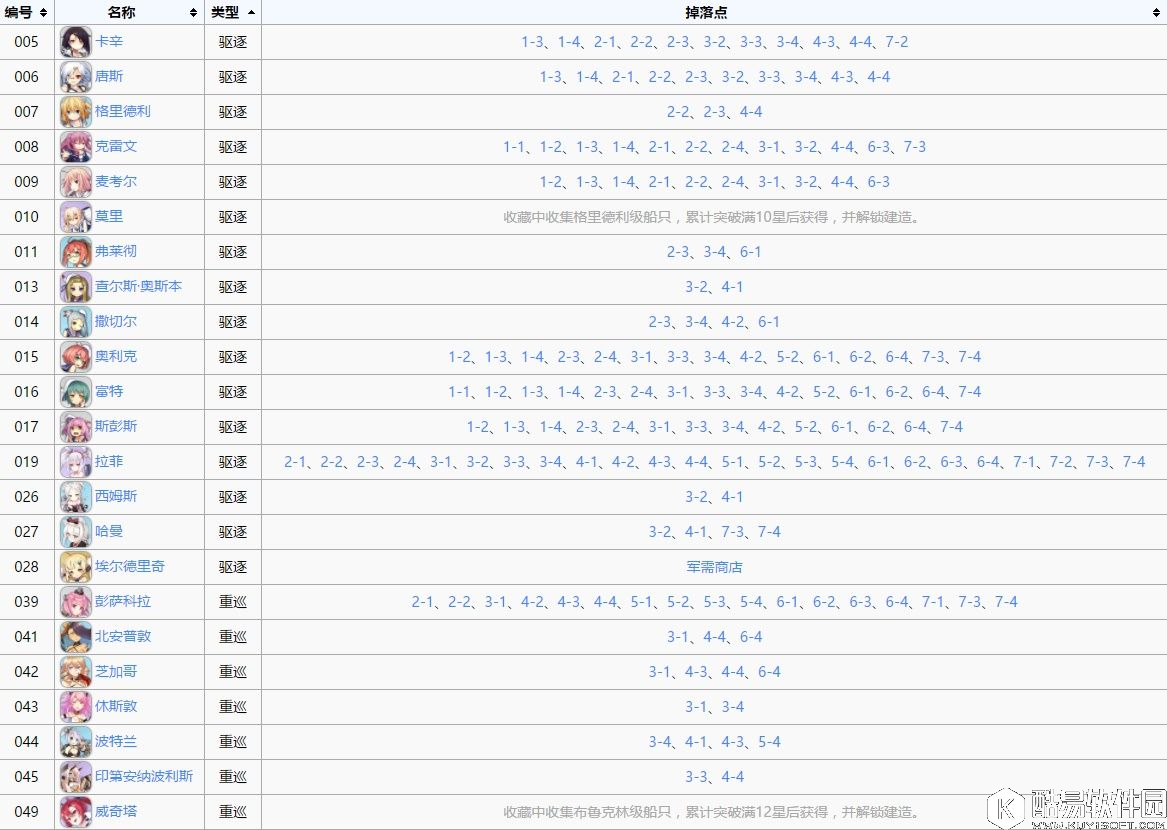Click the 卡辛 ship portrait icon
Screen dimensions: 1167x830
(75, 42)
